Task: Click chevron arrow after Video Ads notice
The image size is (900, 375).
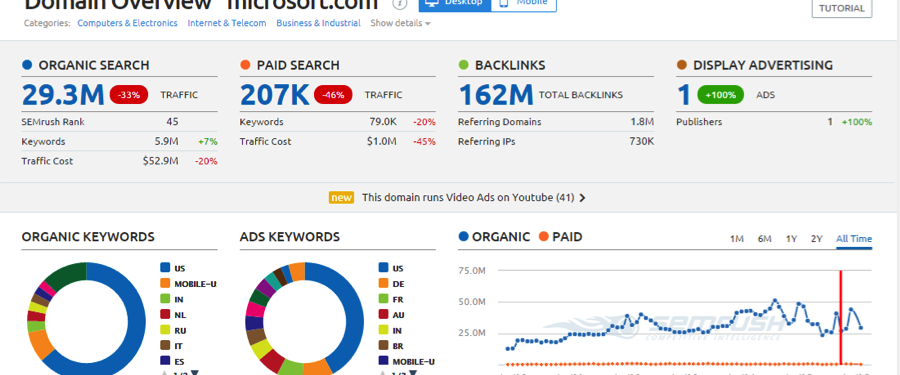Action: click(583, 198)
